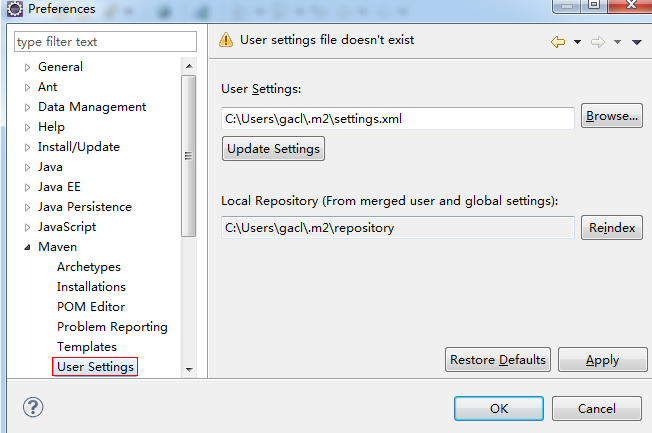
Task: Collapse the Maven tree node
Action: pyautogui.click(x=27, y=247)
